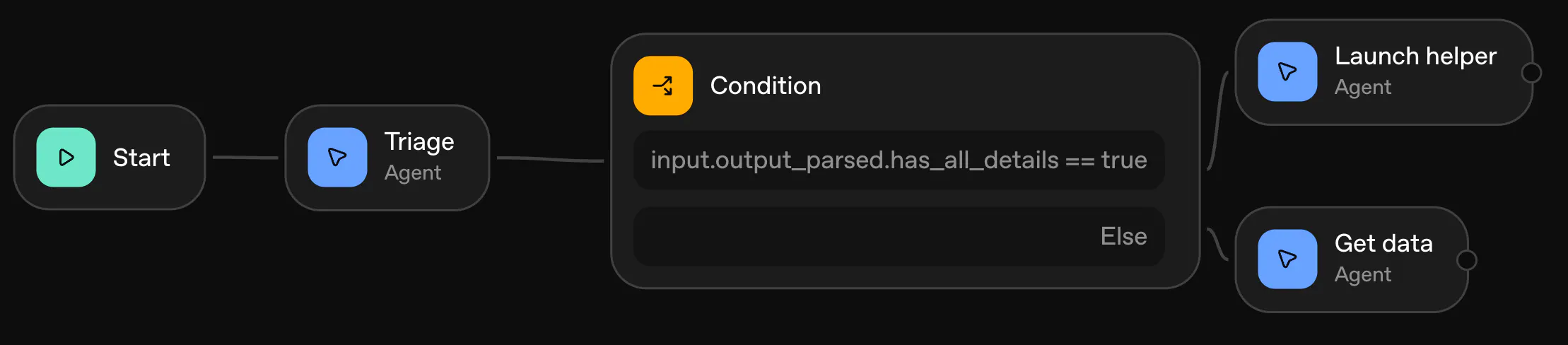Edit the has_all_details == true expression
Screen dimensions: 1568x345
[x=898, y=160]
